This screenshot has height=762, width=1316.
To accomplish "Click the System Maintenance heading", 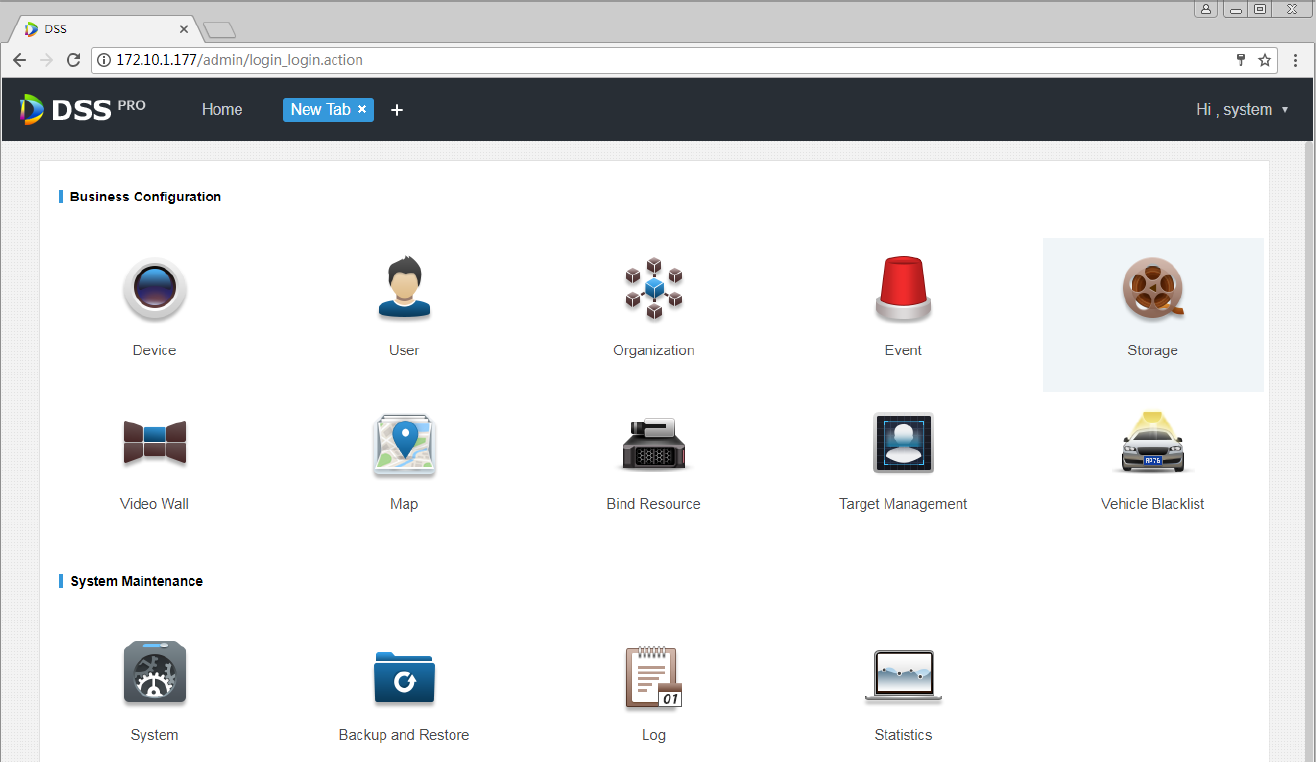I will 136,581.
